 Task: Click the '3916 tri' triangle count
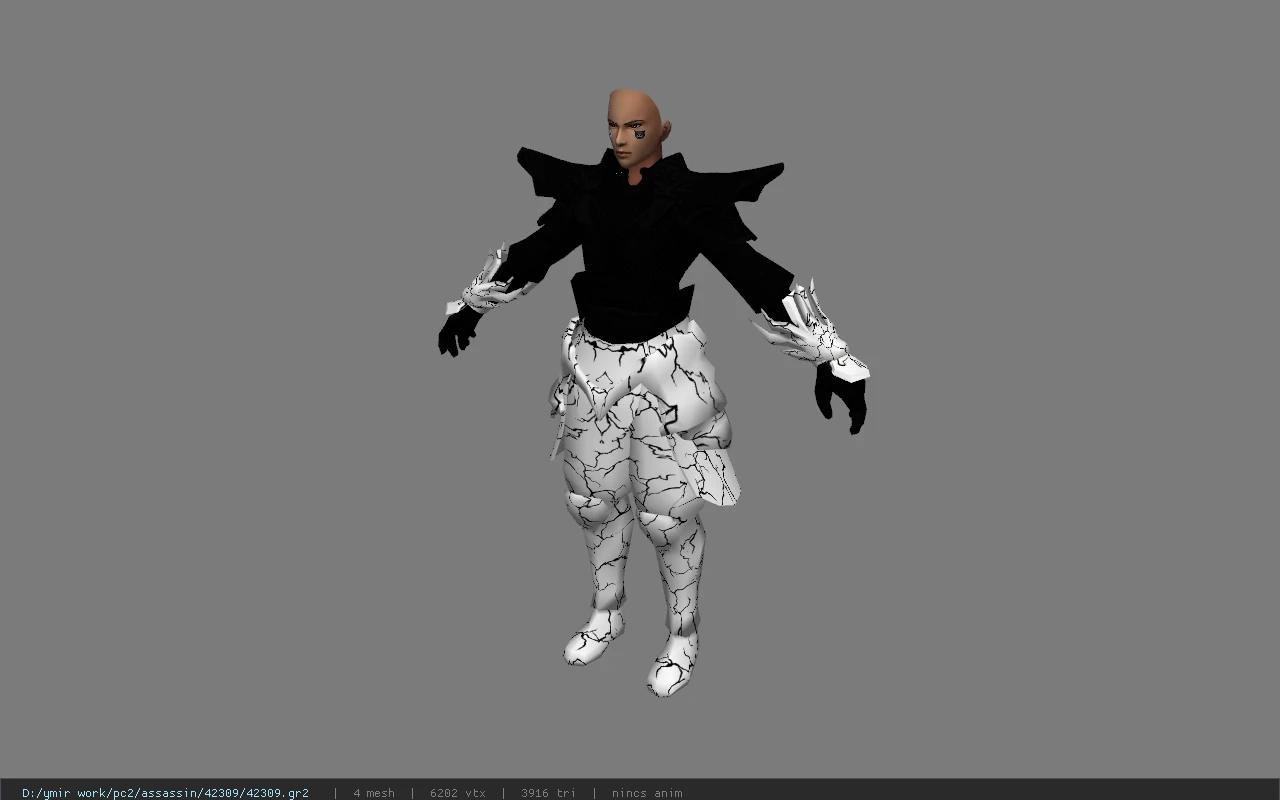[x=549, y=793]
